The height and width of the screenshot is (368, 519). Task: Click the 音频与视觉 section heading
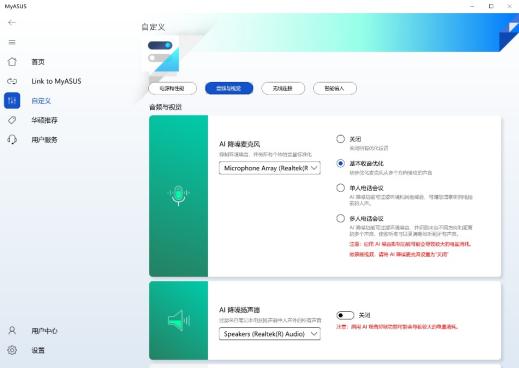click(166, 107)
